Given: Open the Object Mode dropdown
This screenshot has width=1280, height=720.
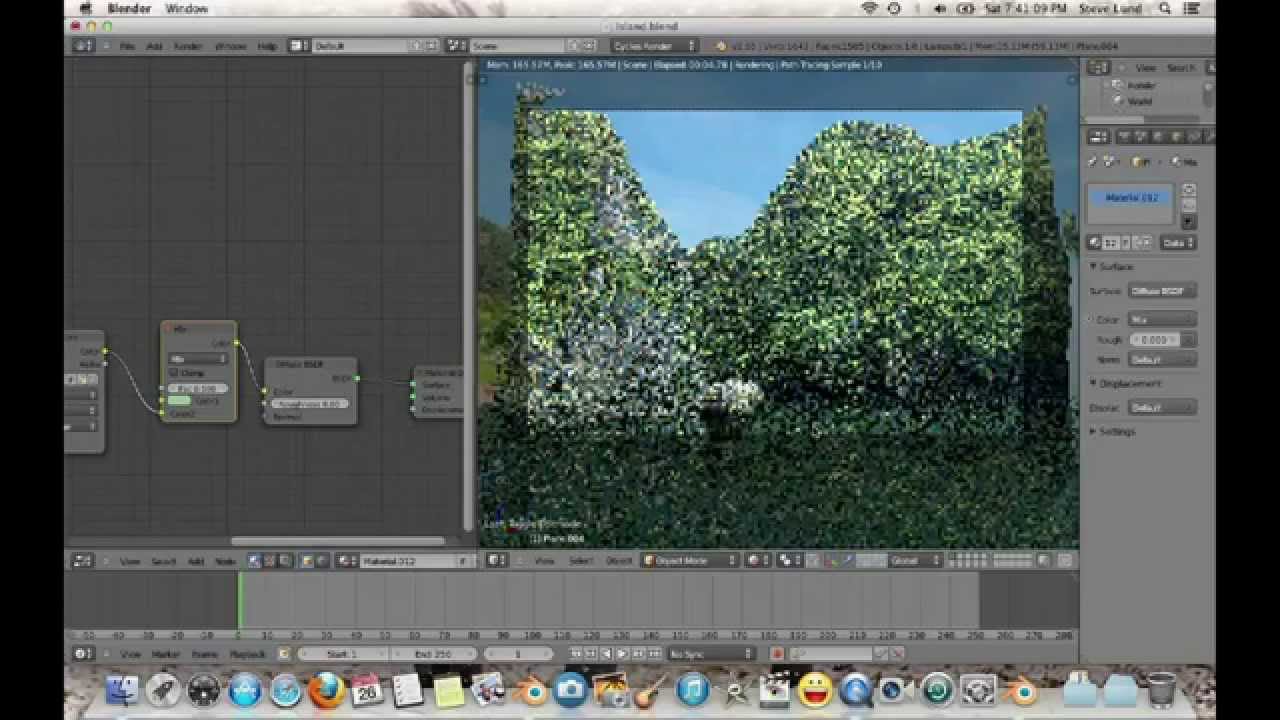Looking at the screenshot, I should pos(690,561).
